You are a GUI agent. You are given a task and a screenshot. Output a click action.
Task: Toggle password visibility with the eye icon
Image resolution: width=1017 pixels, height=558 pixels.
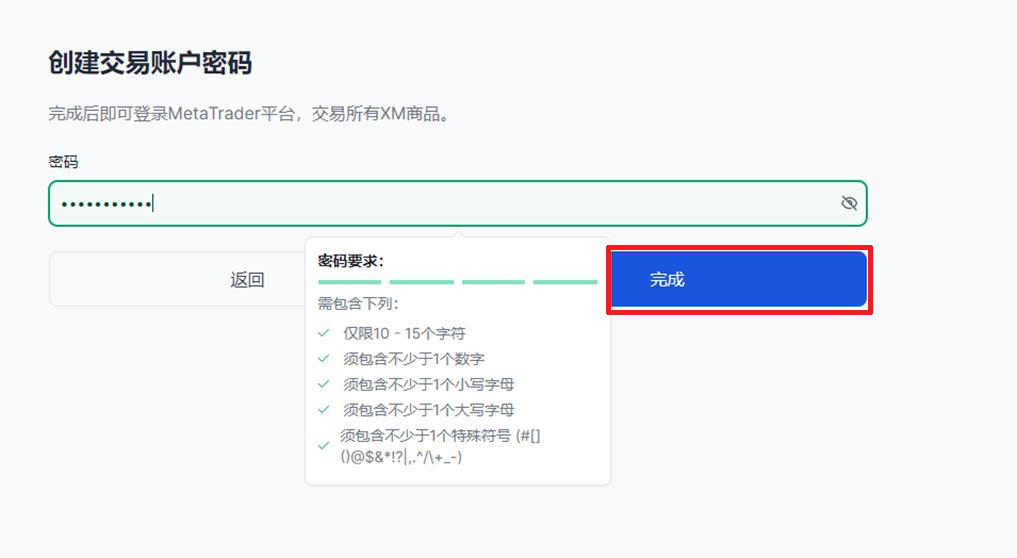coord(849,204)
